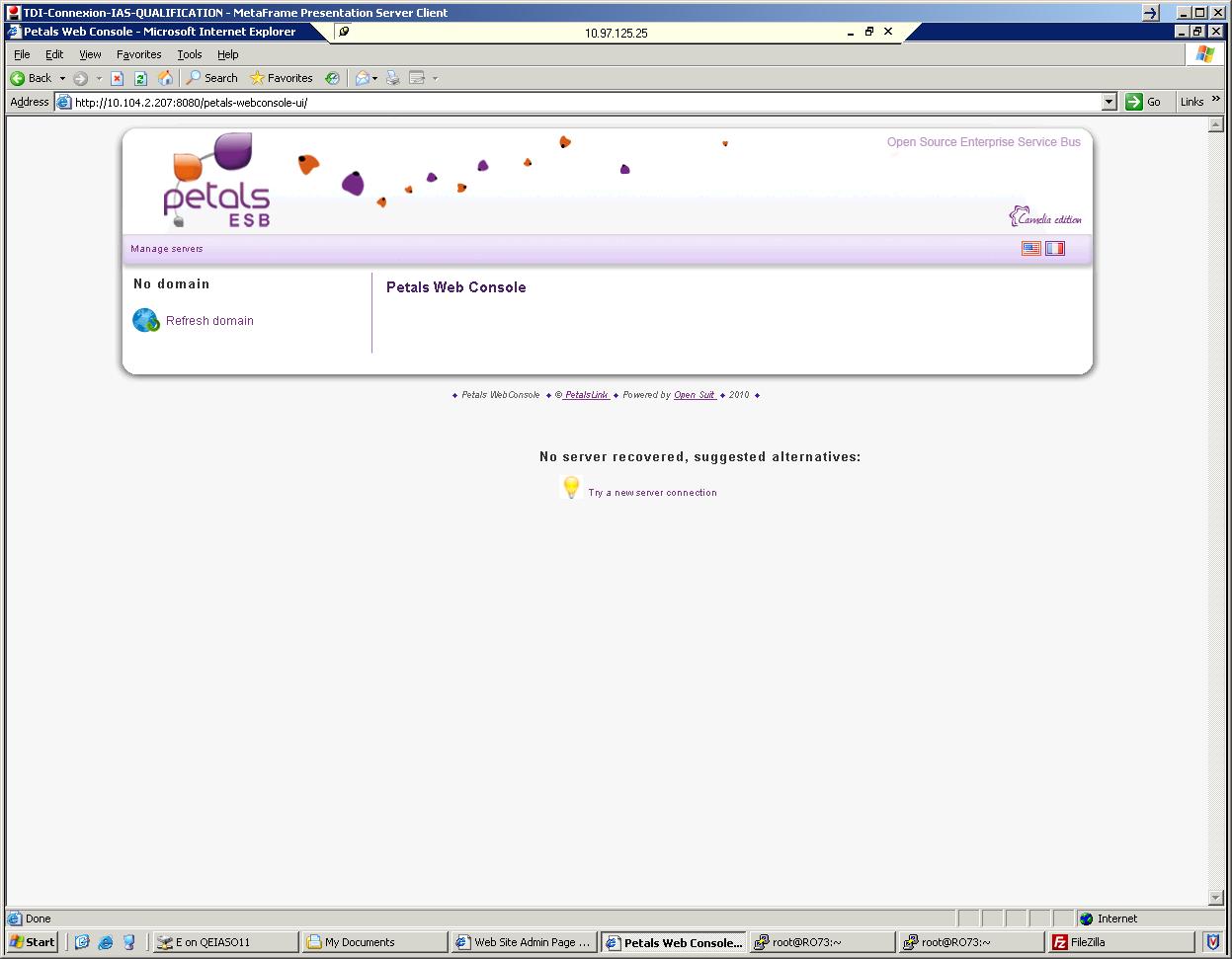Image resolution: width=1232 pixels, height=959 pixels.
Task: Click the Go button beside address bar
Action: [1143, 102]
